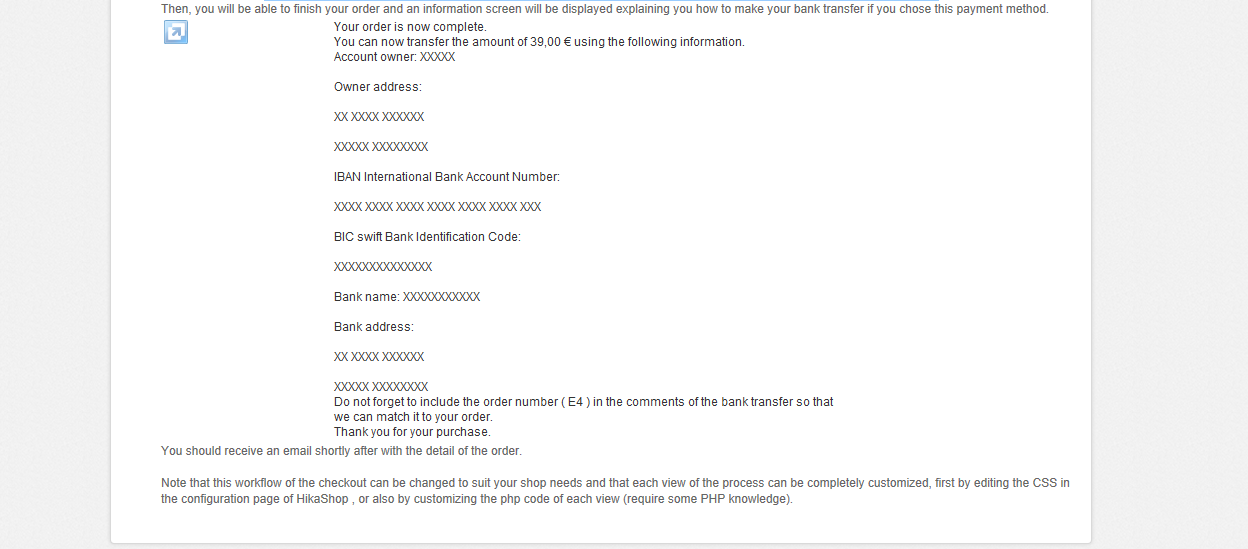Click the bank address line below 'Bank address:'
Viewport: 1248px width, 549px height.
(379, 357)
